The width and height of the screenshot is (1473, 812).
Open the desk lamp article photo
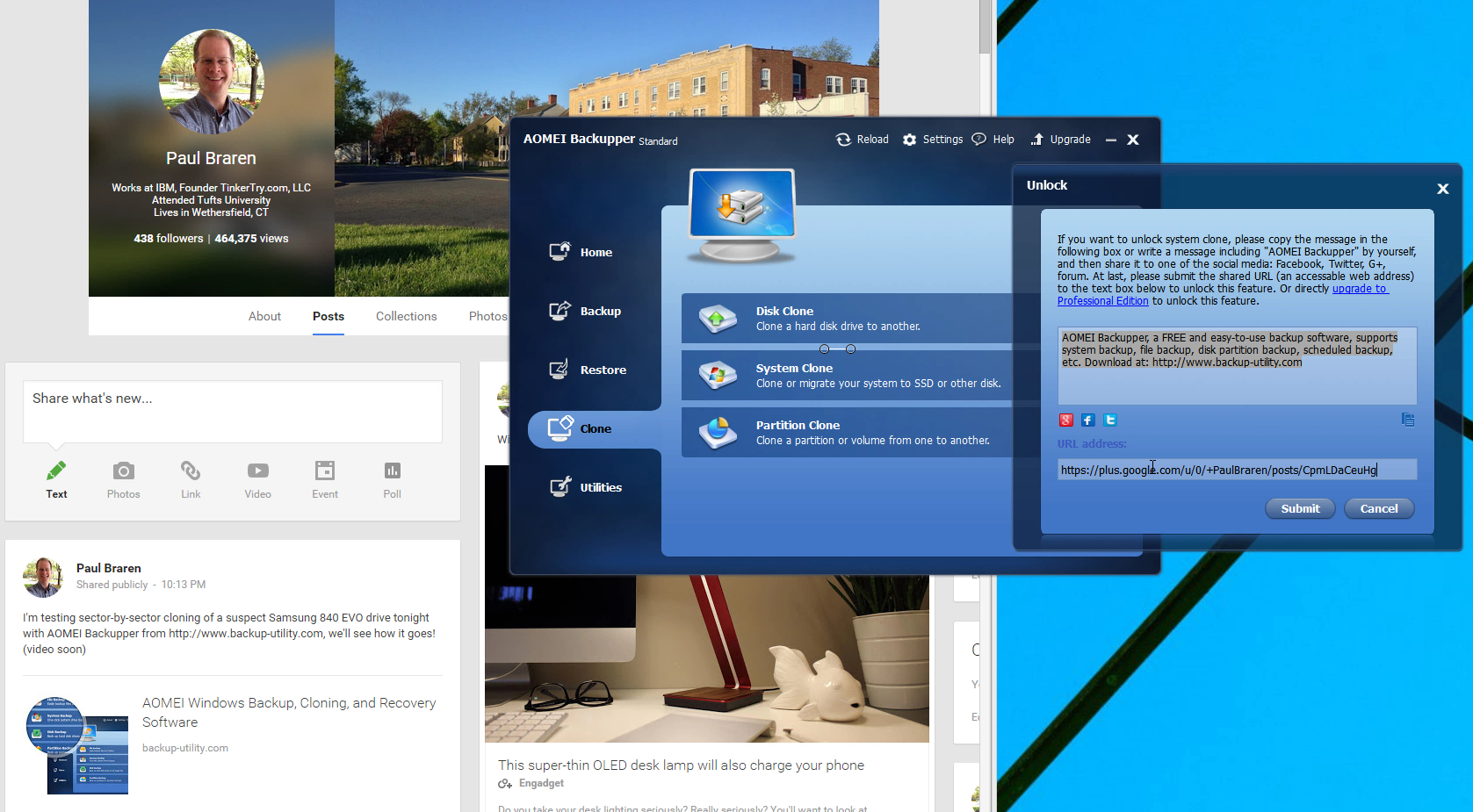click(707, 658)
